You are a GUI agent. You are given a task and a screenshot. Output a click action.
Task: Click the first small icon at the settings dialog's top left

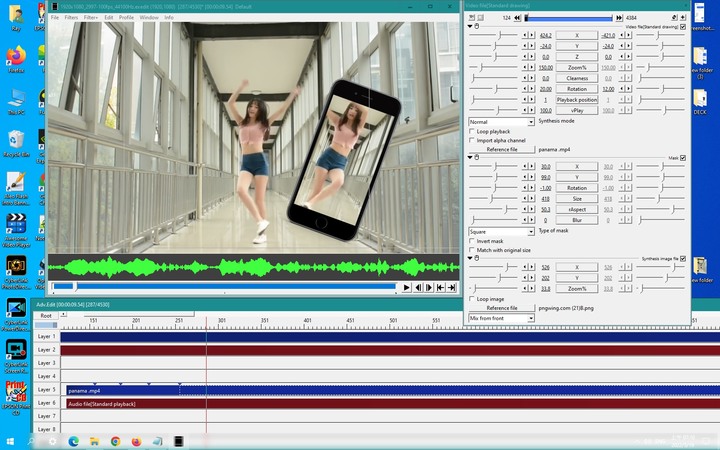[472, 17]
